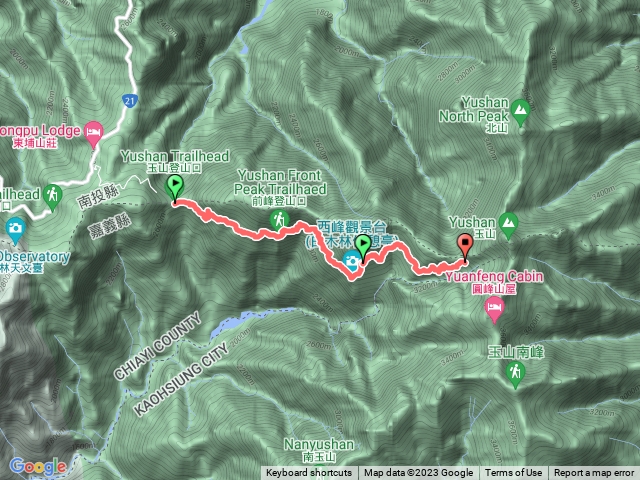Click the Yuanfeng Cabin lodging pin
The width and height of the screenshot is (640, 480).
tap(494, 310)
